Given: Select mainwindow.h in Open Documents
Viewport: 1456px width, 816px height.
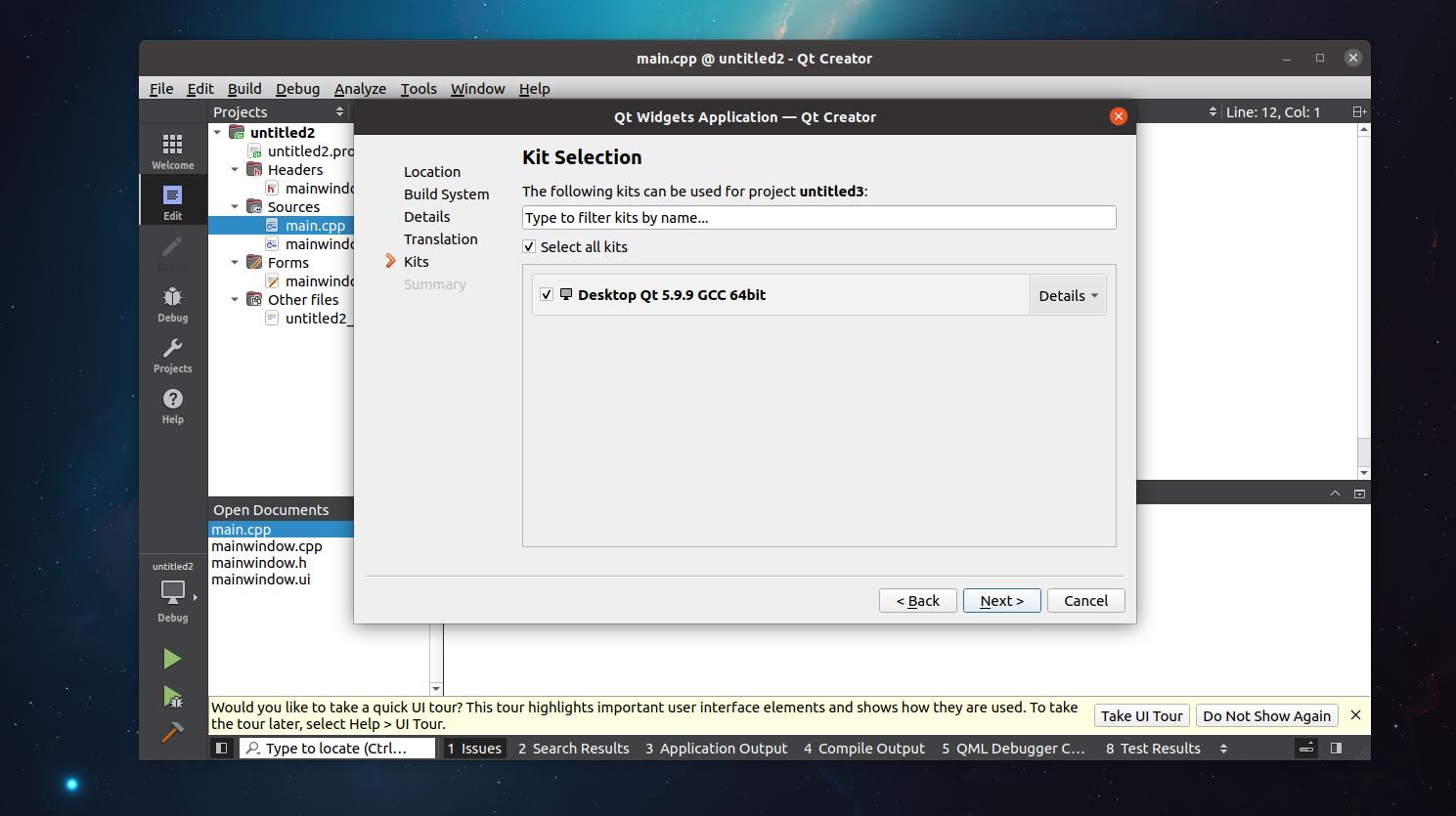Looking at the screenshot, I should (258, 562).
